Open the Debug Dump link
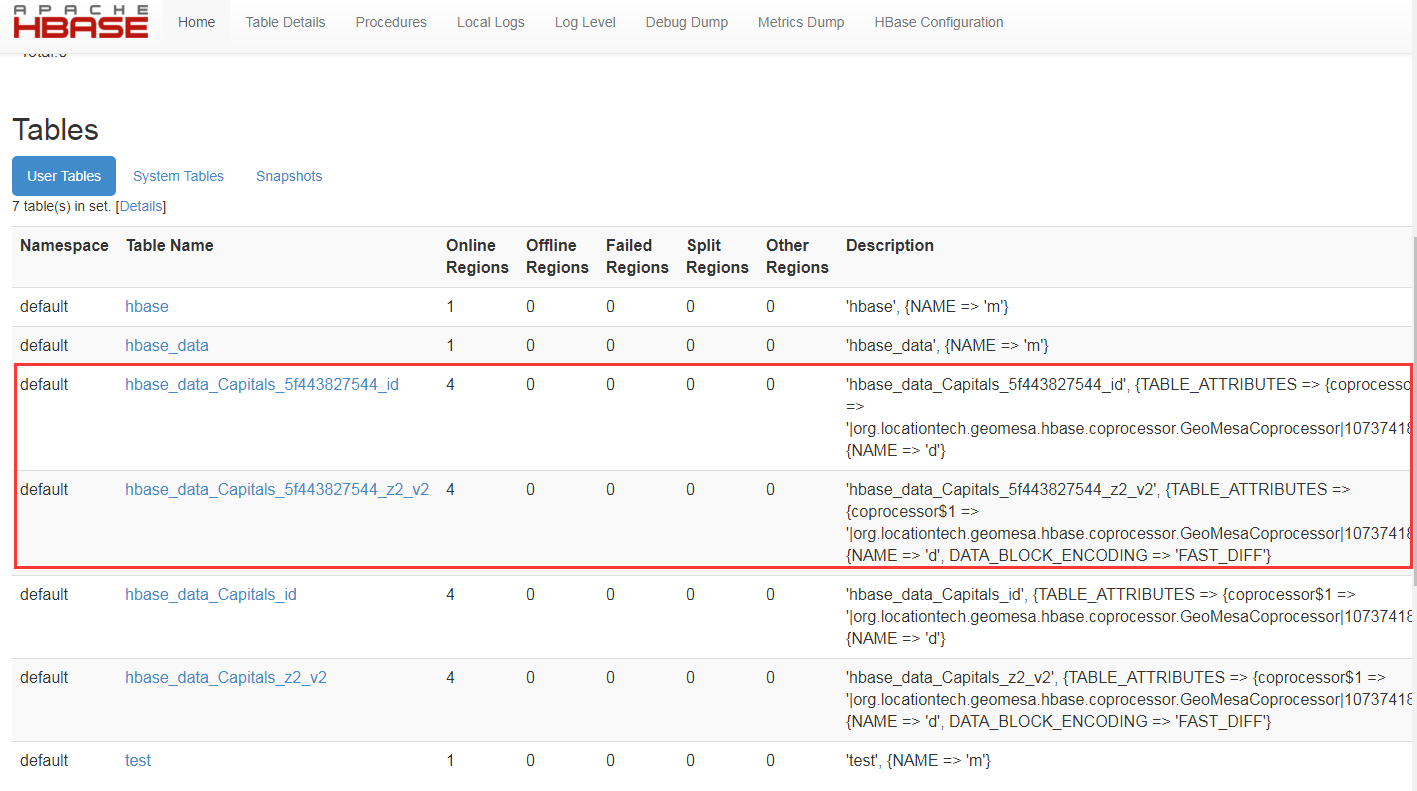Viewport: 1417px width, 791px height. tap(687, 22)
